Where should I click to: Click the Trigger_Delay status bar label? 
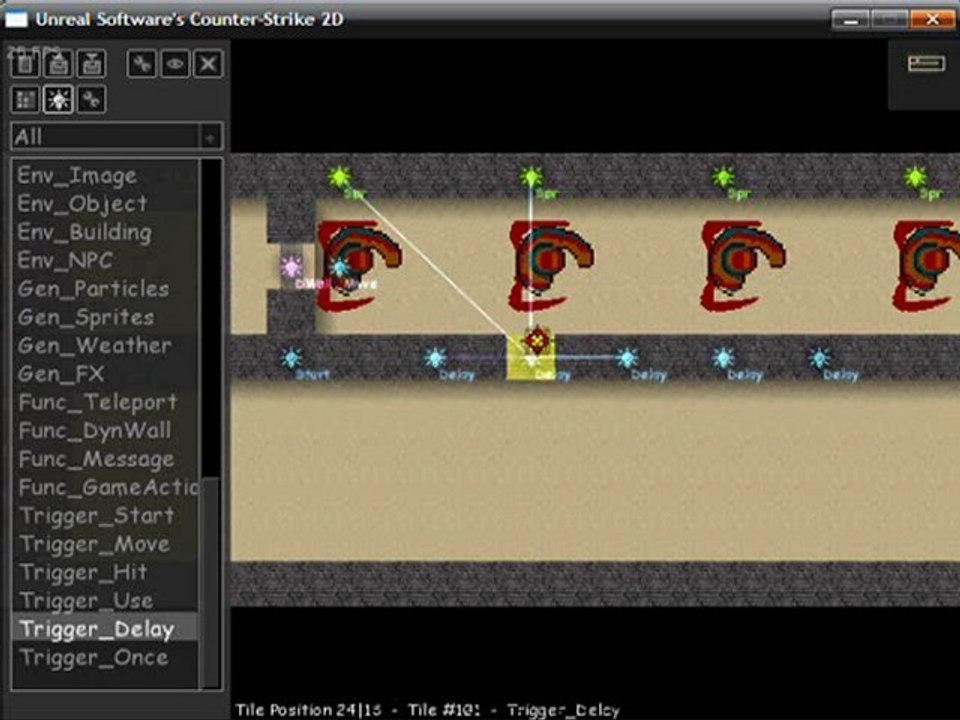[563, 710]
